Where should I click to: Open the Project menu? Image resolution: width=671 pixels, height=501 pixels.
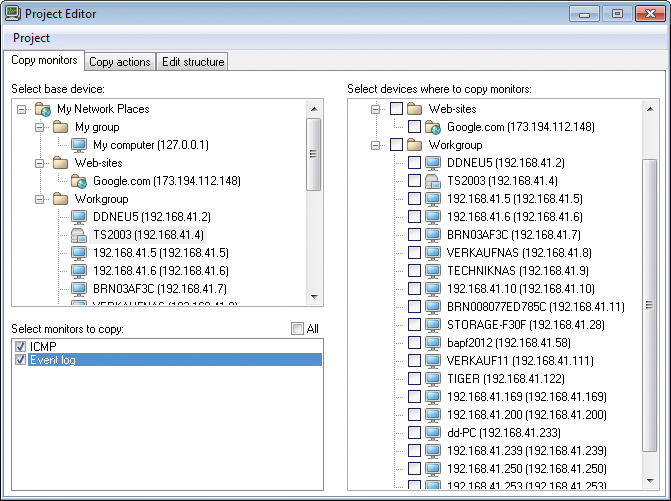click(31, 38)
